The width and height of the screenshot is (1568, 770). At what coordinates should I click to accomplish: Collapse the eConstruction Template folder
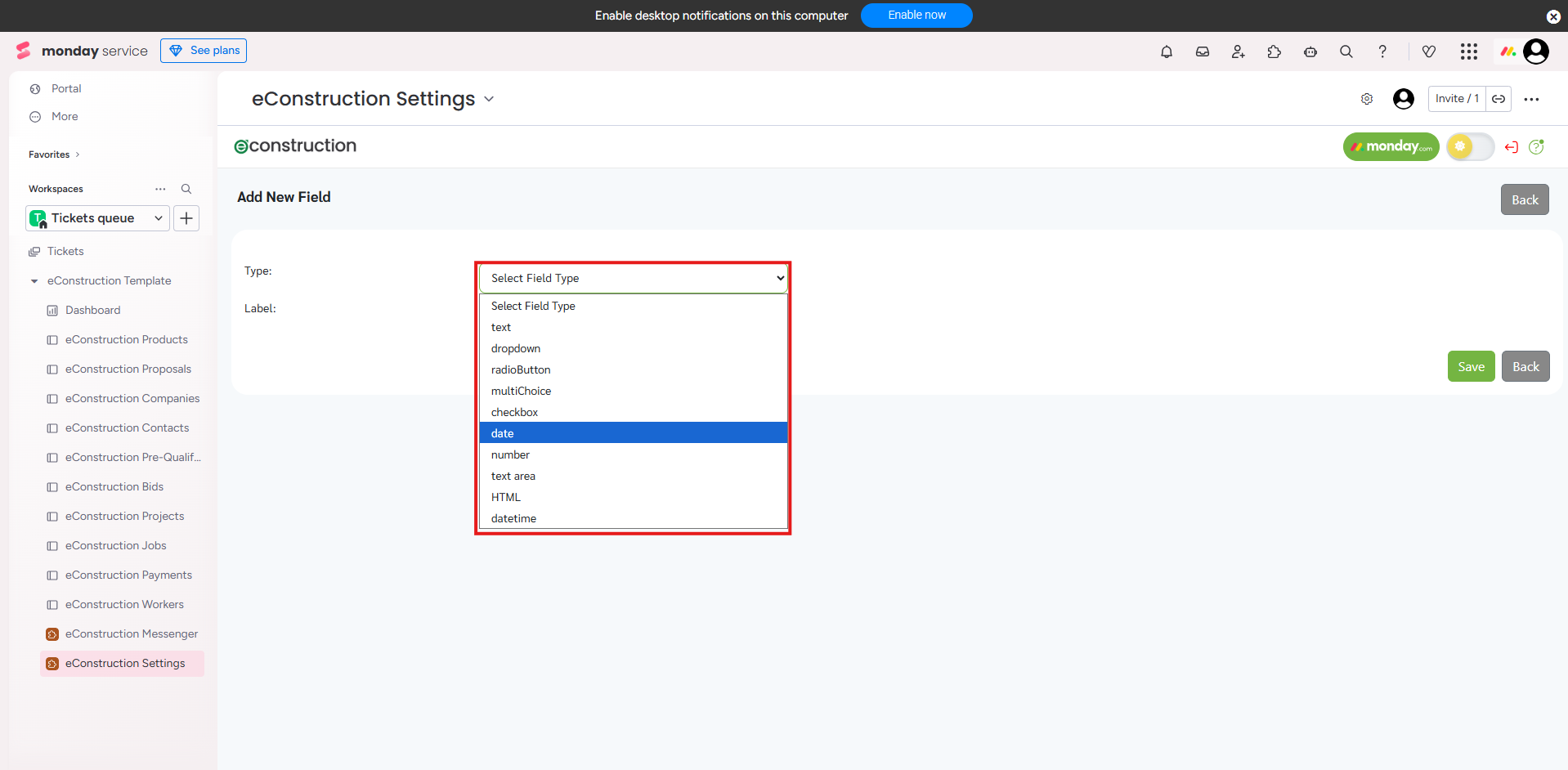[x=34, y=281]
